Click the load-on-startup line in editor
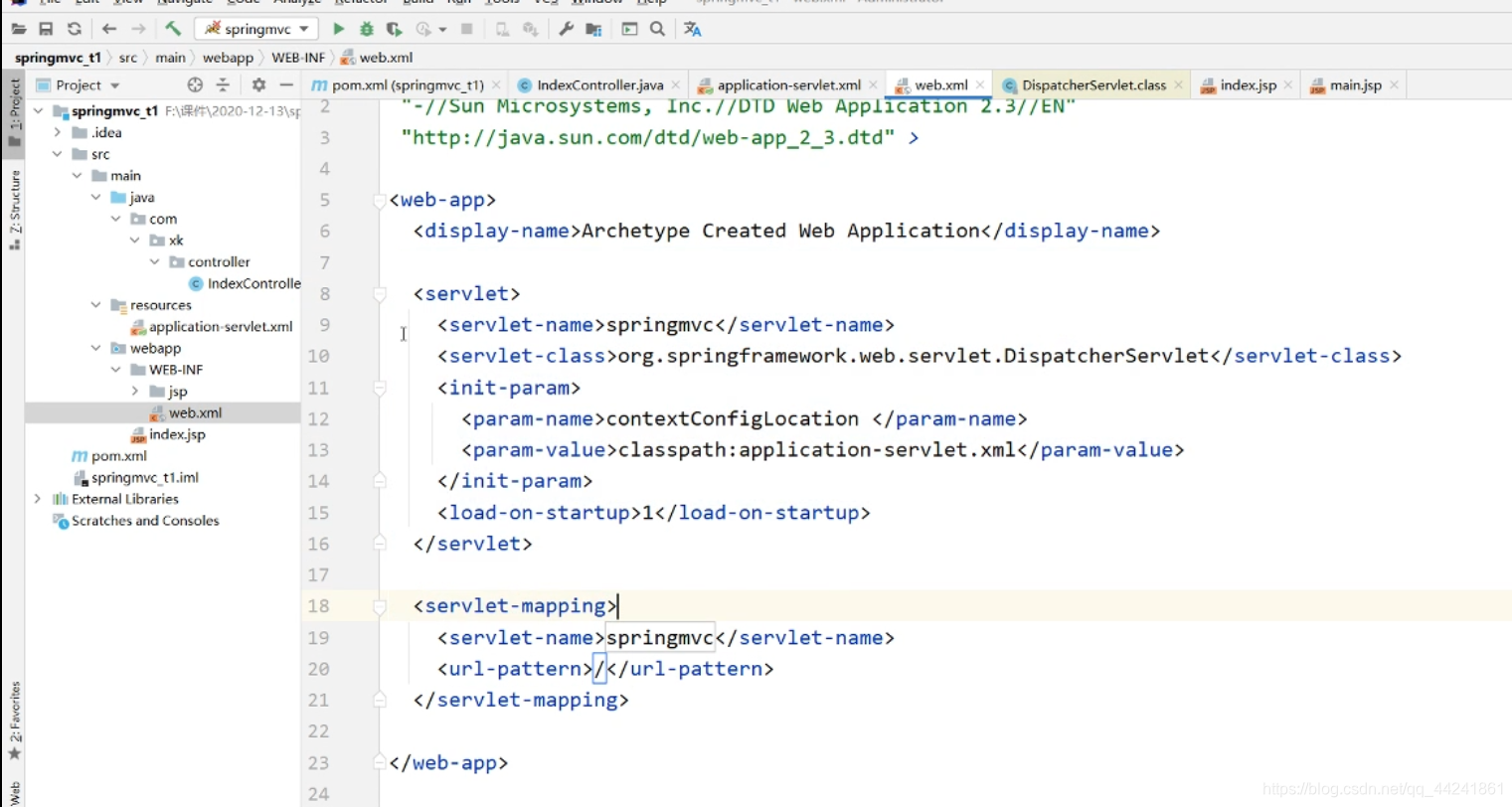The height and width of the screenshot is (807, 1512). pyautogui.click(x=653, y=513)
